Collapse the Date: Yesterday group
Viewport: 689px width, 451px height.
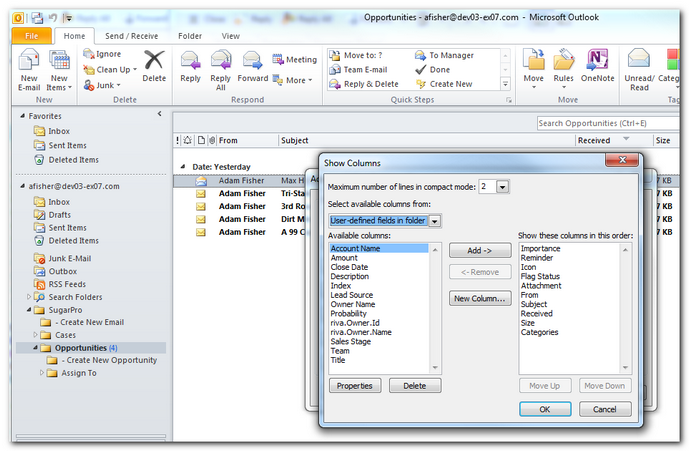tap(182, 167)
